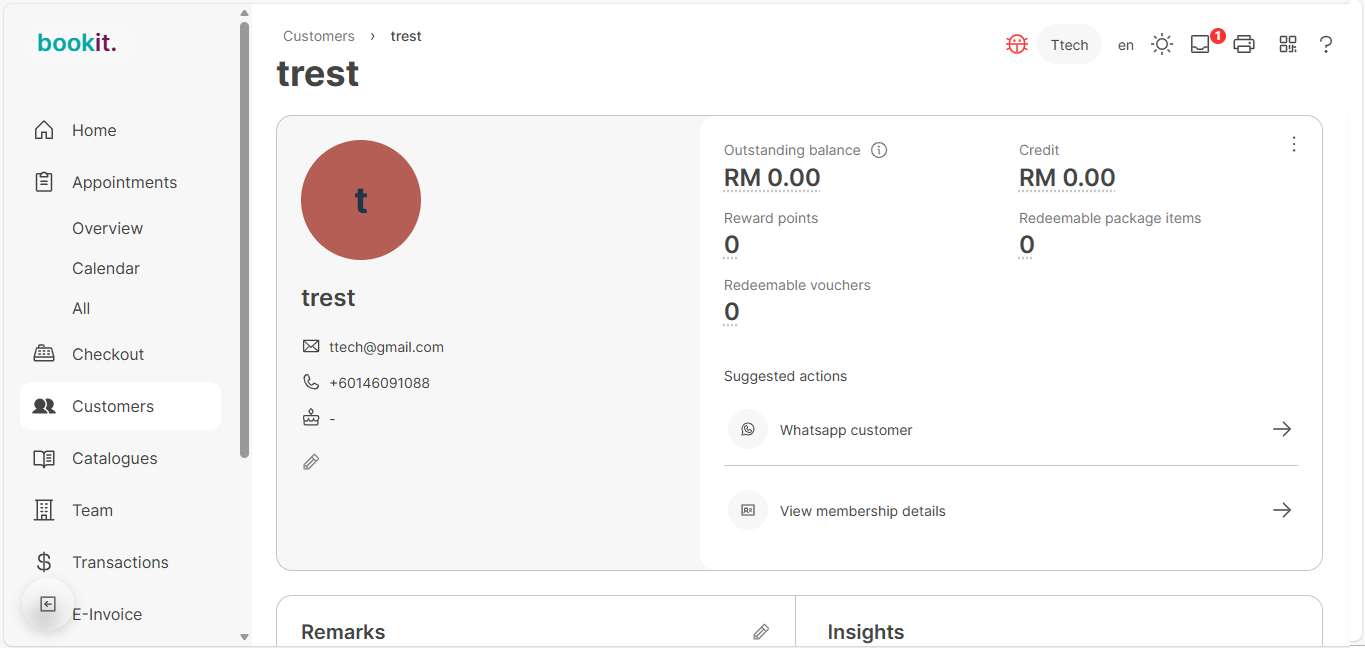The height and width of the screenshot is (648, 1365).
Task: Open the outstanding balance info tooltip icon
Action: coord(879,149)
